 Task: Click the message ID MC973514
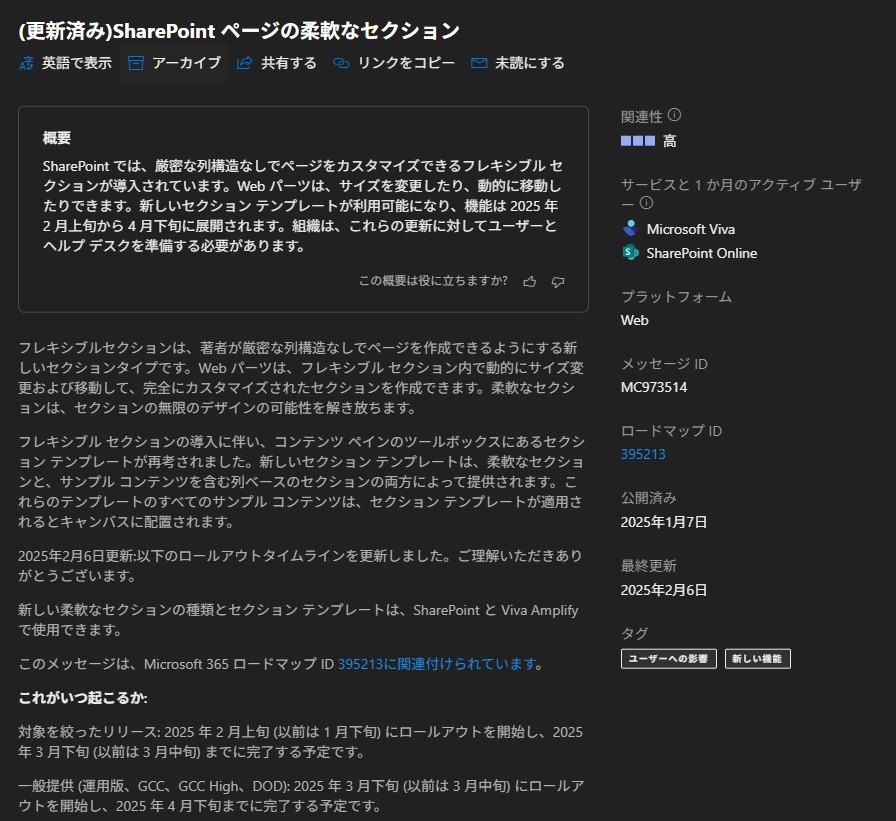point(654,387)
